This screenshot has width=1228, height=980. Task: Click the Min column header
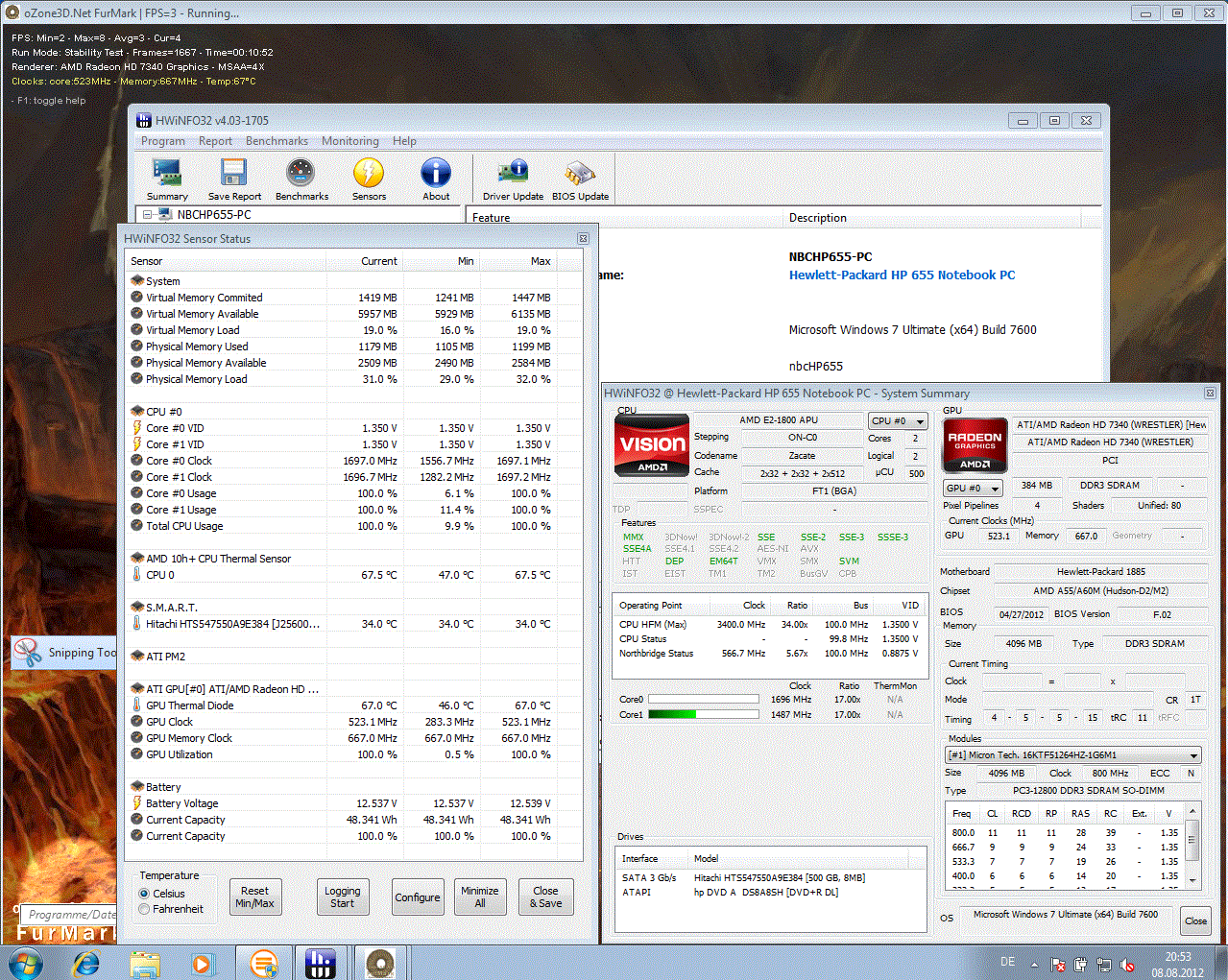point(441,261)
